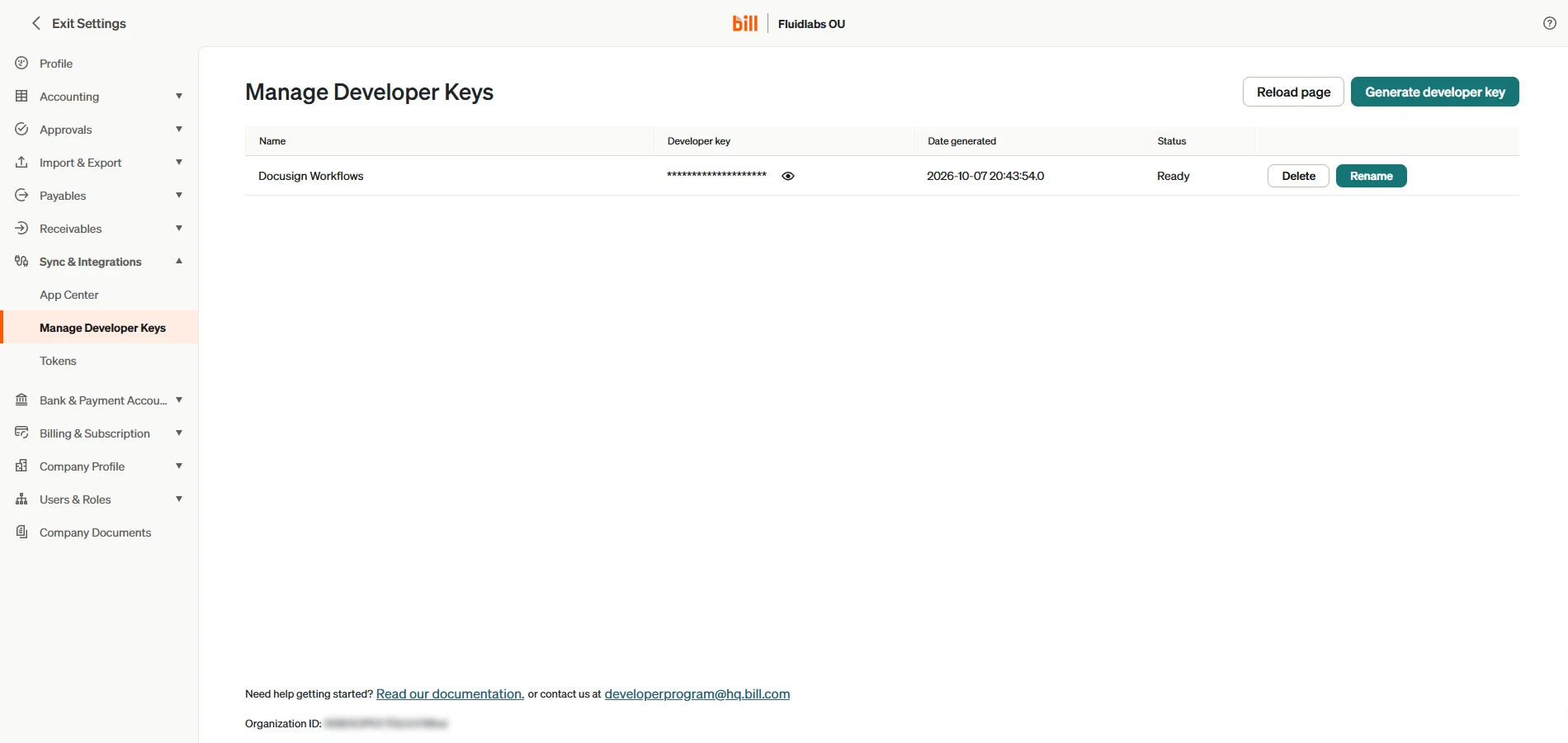Expand the Users & Roles arrow
This screenshot has width=1568, height=743.
(179, 499)
